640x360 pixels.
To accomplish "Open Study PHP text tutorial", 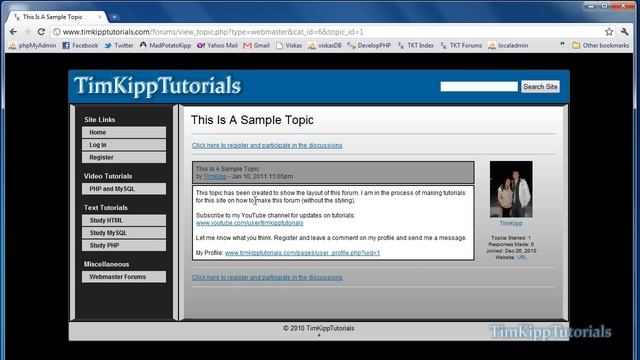I will pyautogui.click(x=124, y=245).
